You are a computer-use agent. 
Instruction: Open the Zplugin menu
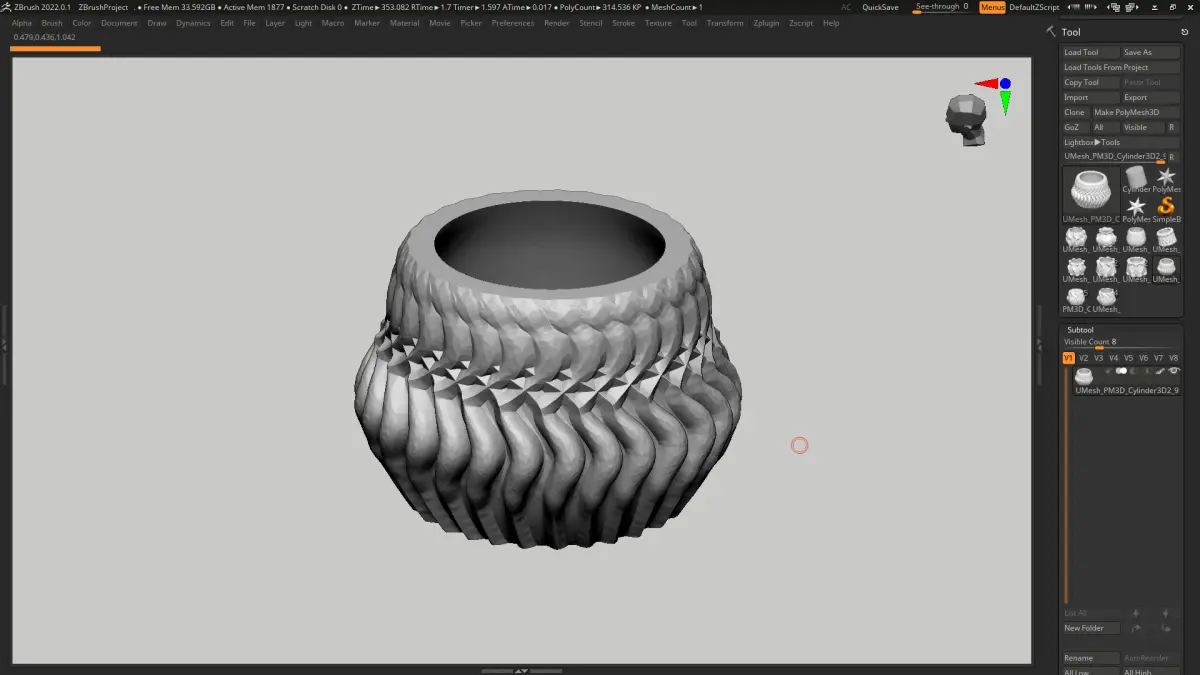(766, 23)
